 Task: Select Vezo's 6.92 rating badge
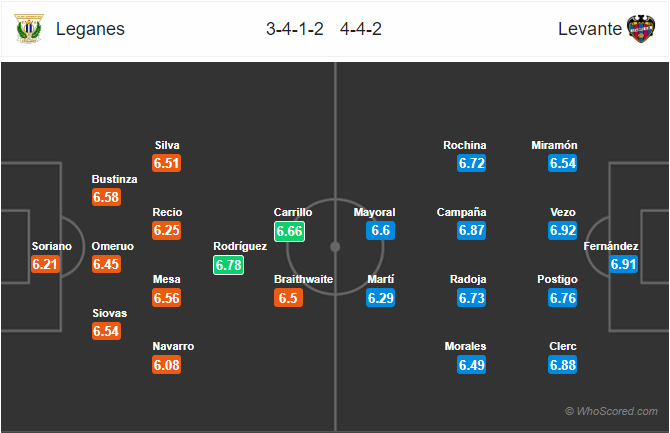tap(563, 231)
